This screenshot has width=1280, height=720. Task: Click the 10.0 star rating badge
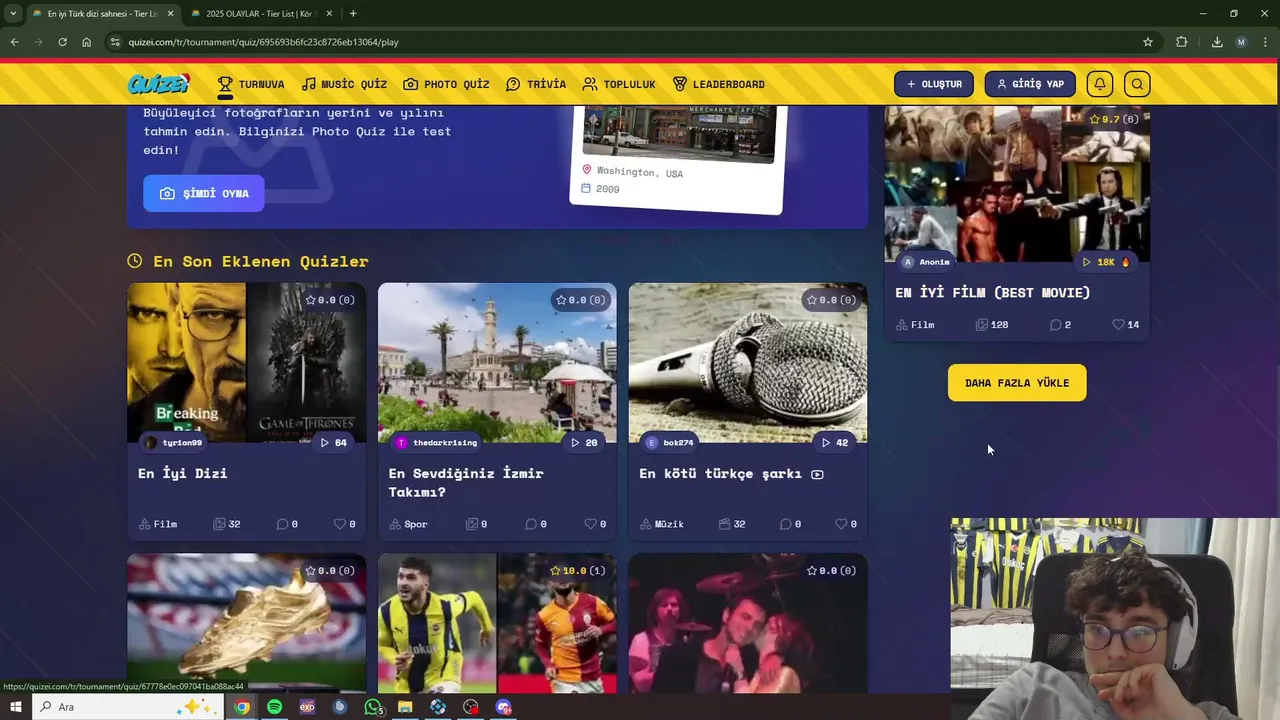pyautogui.click(x=578, y=571)
